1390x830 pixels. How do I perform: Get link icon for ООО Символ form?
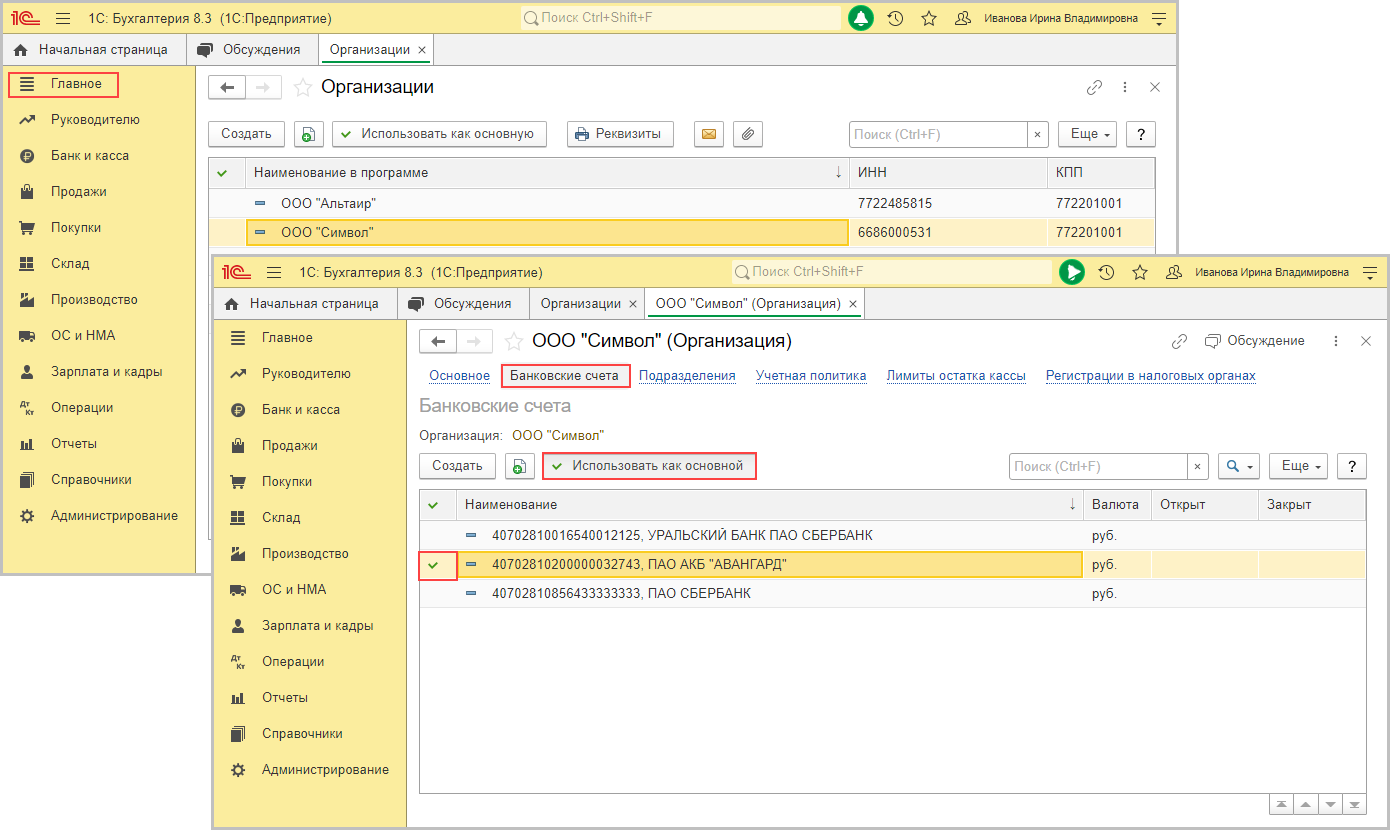pyautogui.click(x=1179, y=341)
